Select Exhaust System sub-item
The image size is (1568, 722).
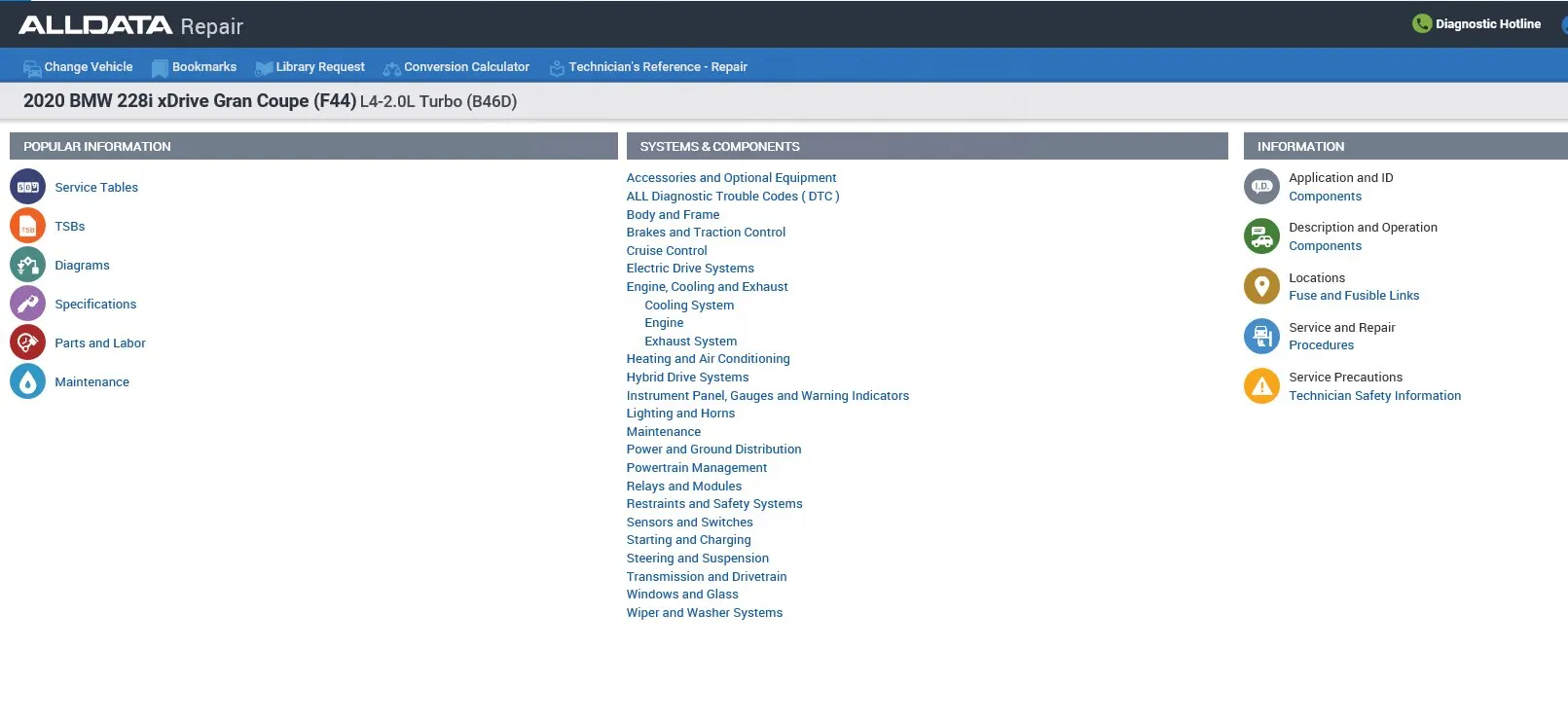pos(690,341)
